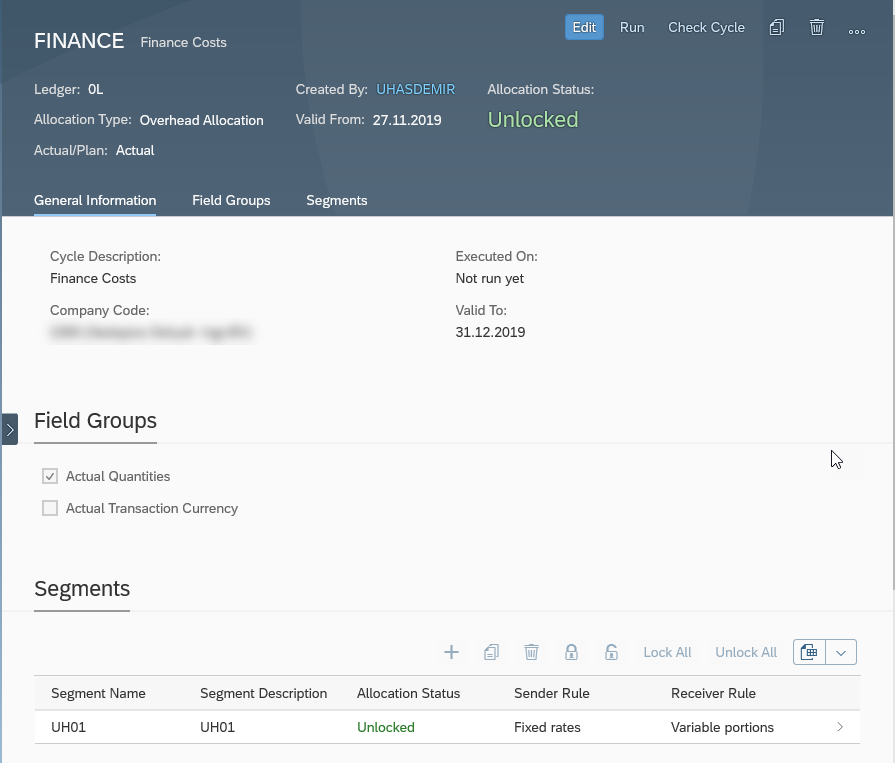Image resolution: width=895 pixels, height=763 pixels.
Task: Expand the table view dropdown arrow
Action: pos(841,652)
